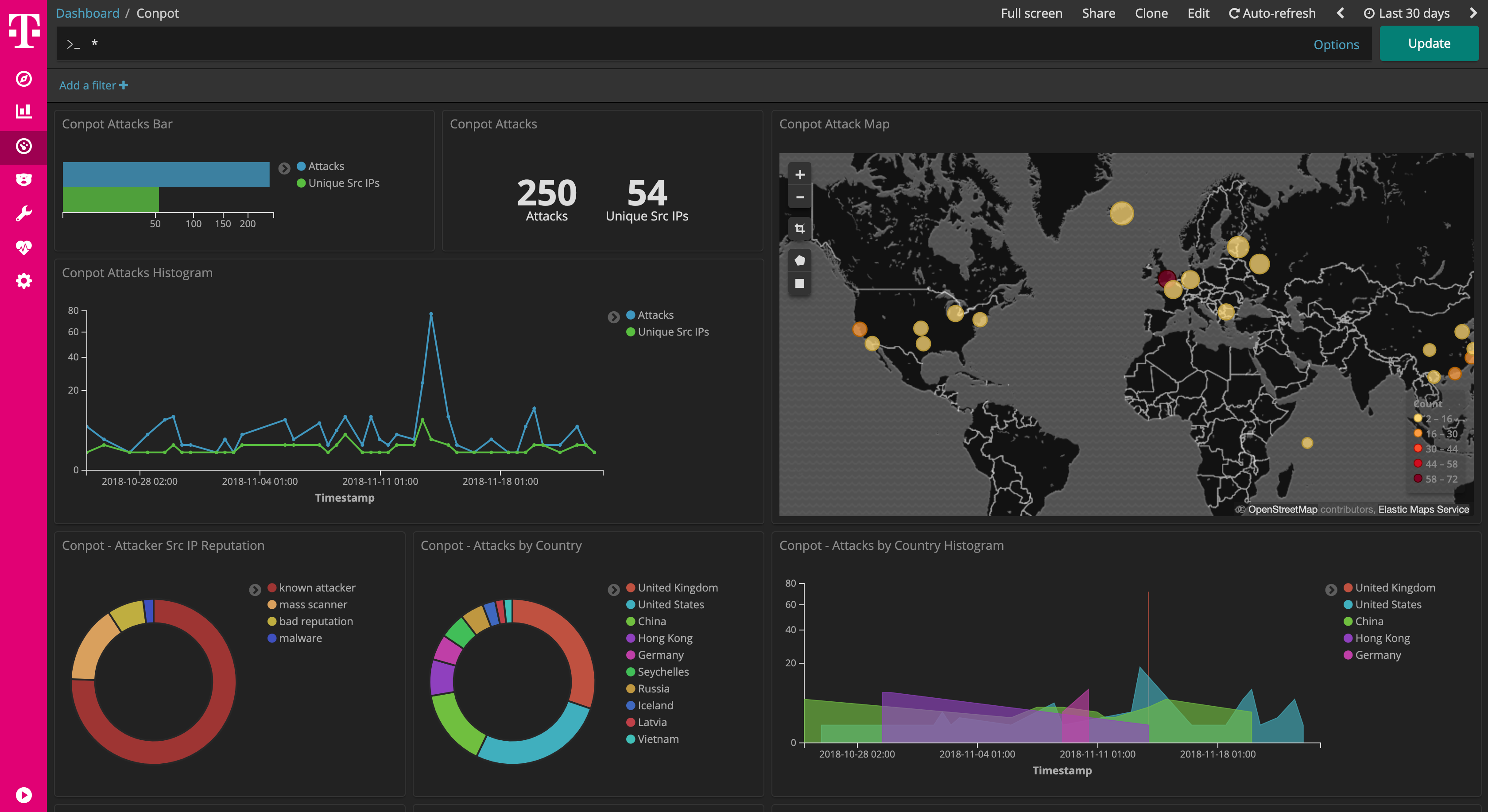Switch to the Dashboard breadcrumb link
This screenshot has height=812, width=1488.
(87, 13)
